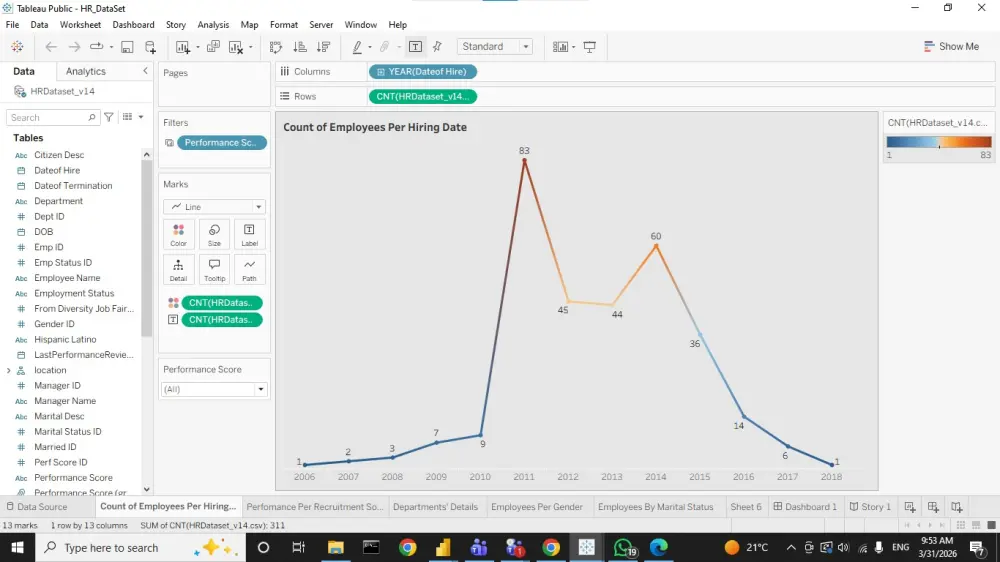Toggle the fix axes pin icon
Screen dimensions: 1000x562
click(x=438, y=47)
